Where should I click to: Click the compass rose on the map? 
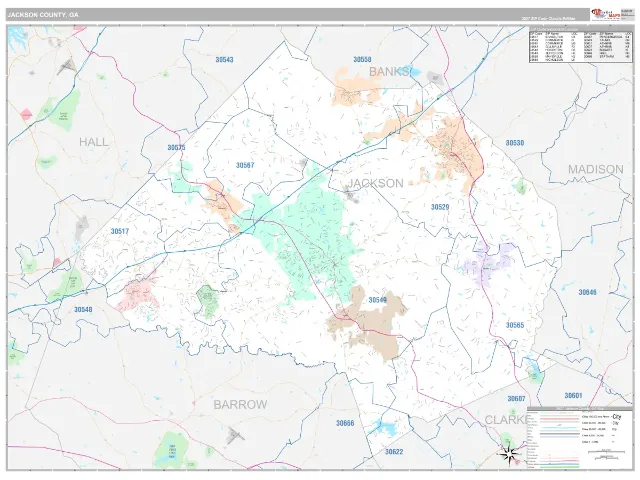[510, 453]
